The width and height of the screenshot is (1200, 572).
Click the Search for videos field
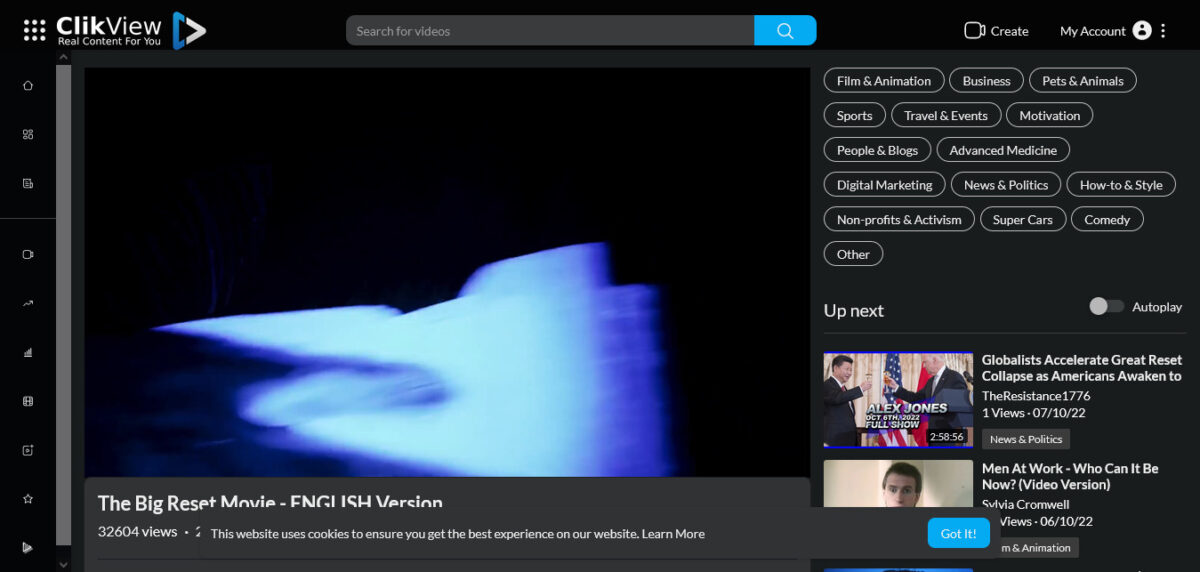tap(550, 31)
